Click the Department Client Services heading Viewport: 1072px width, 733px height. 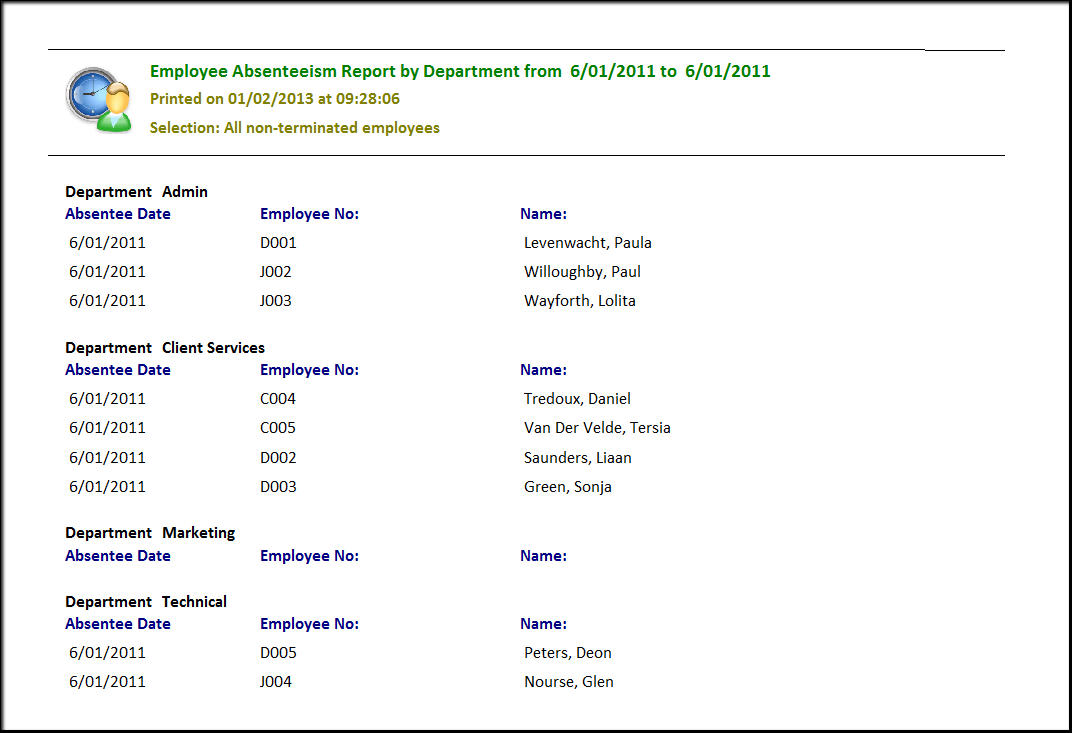click(x=165, y=348)
